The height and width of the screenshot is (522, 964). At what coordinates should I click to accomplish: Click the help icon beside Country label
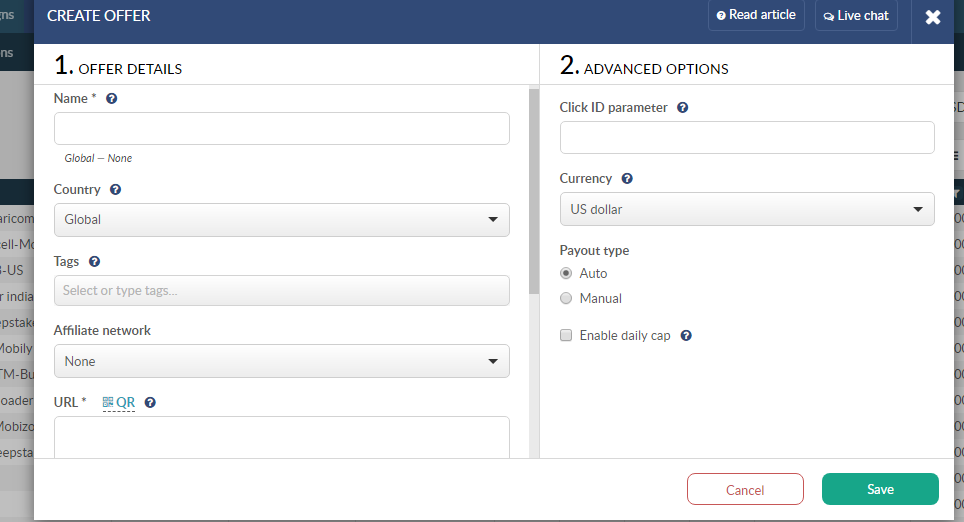click(116, 190)
